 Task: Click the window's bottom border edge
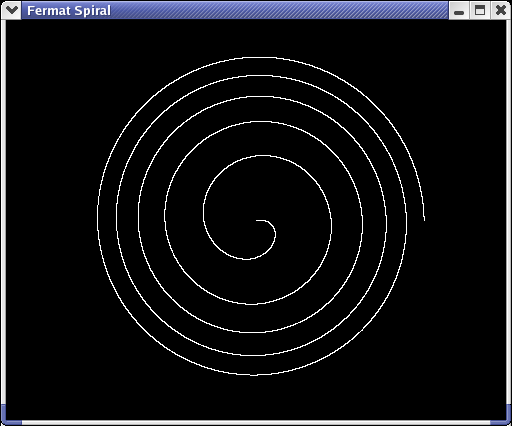[256, 423]
